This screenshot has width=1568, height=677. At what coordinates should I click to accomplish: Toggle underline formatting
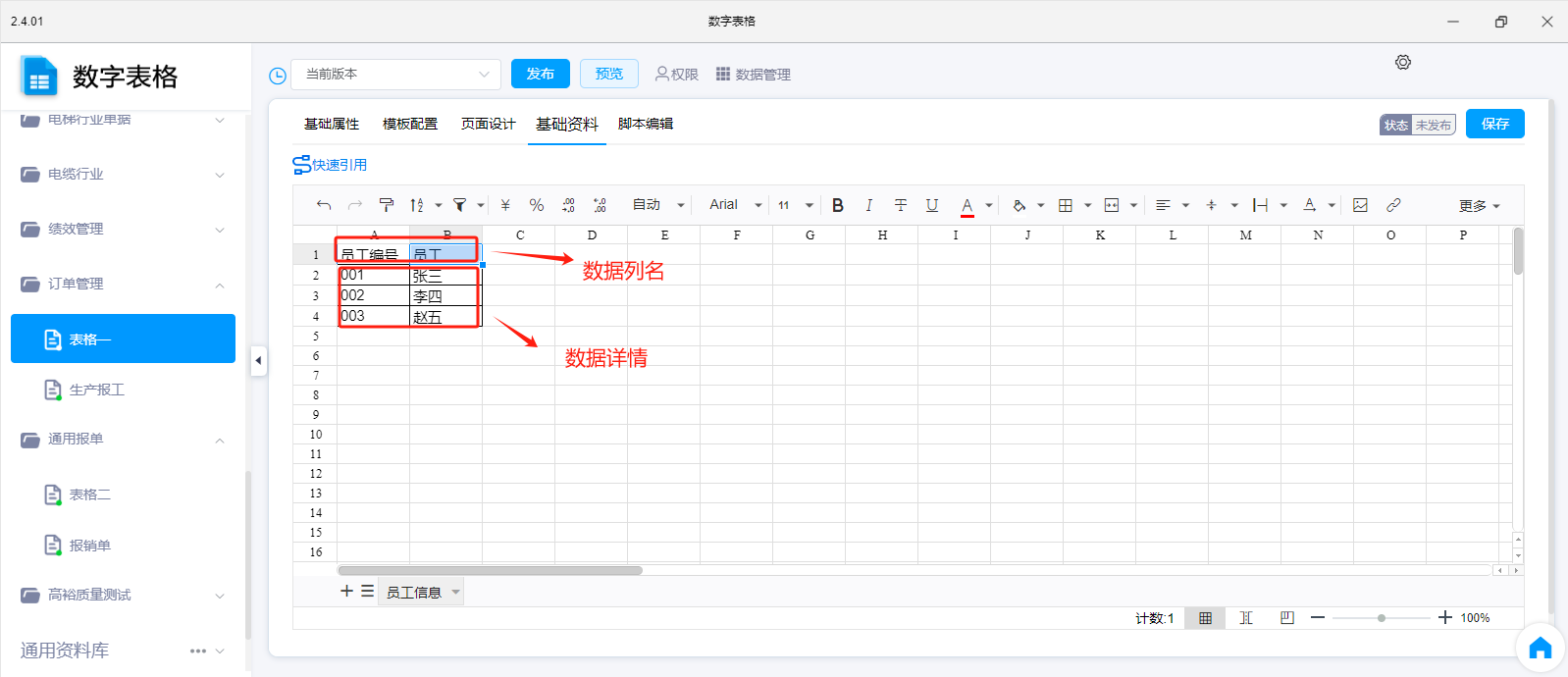pyautogui.click(x=932, y=205)
